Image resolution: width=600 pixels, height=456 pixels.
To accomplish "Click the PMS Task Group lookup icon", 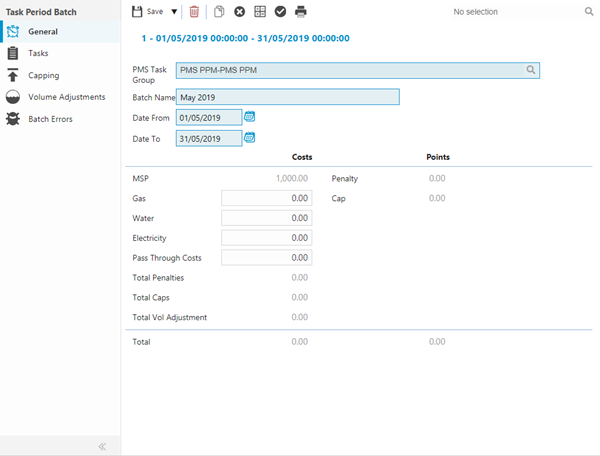I will coord(532,70).
